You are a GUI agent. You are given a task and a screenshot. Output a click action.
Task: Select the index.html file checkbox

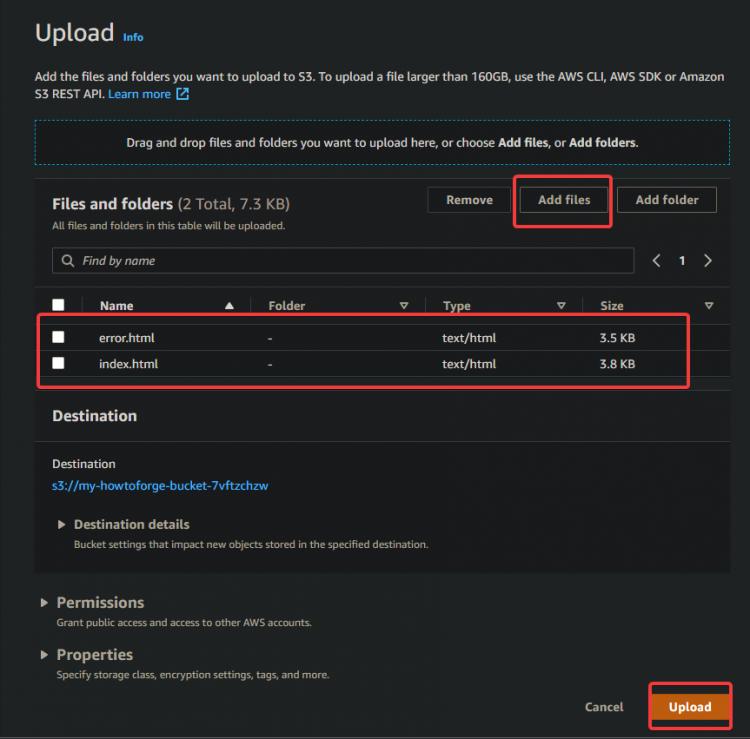point(58,364)
